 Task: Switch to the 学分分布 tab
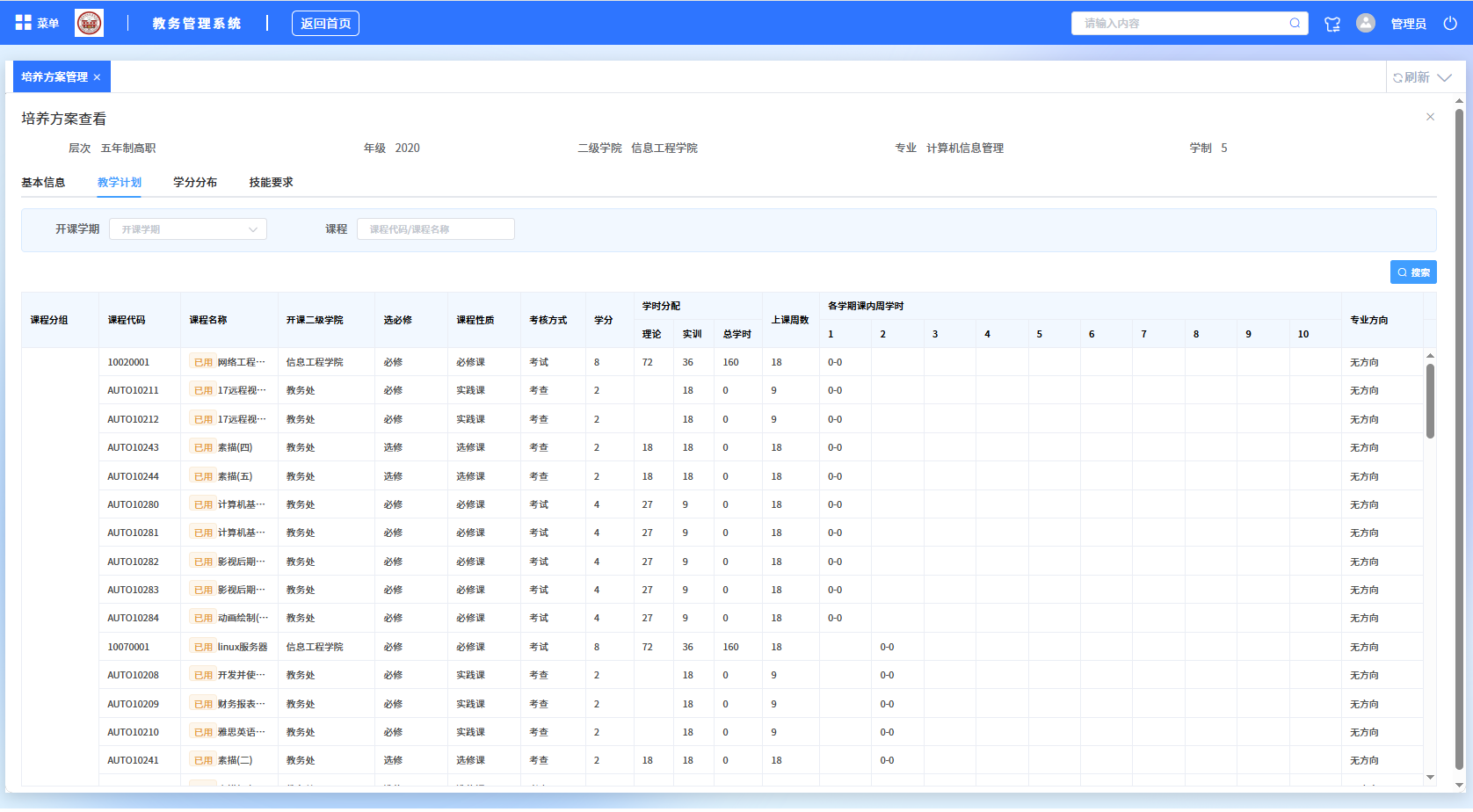coord(195,183)
